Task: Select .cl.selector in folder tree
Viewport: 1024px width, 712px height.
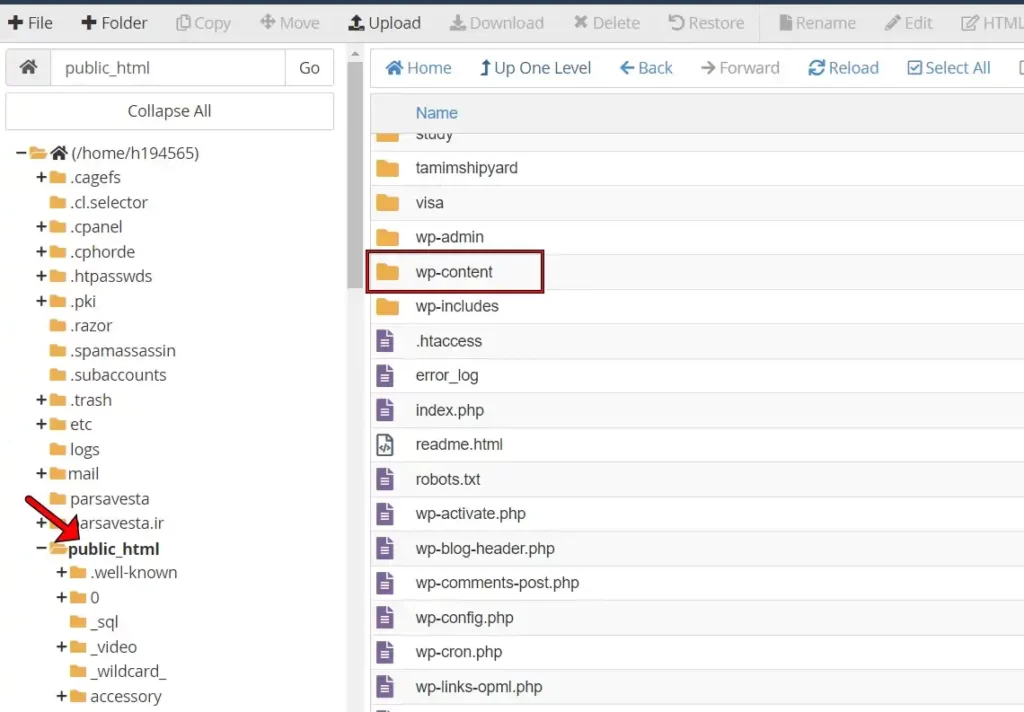Action: (x=108, y=202)
